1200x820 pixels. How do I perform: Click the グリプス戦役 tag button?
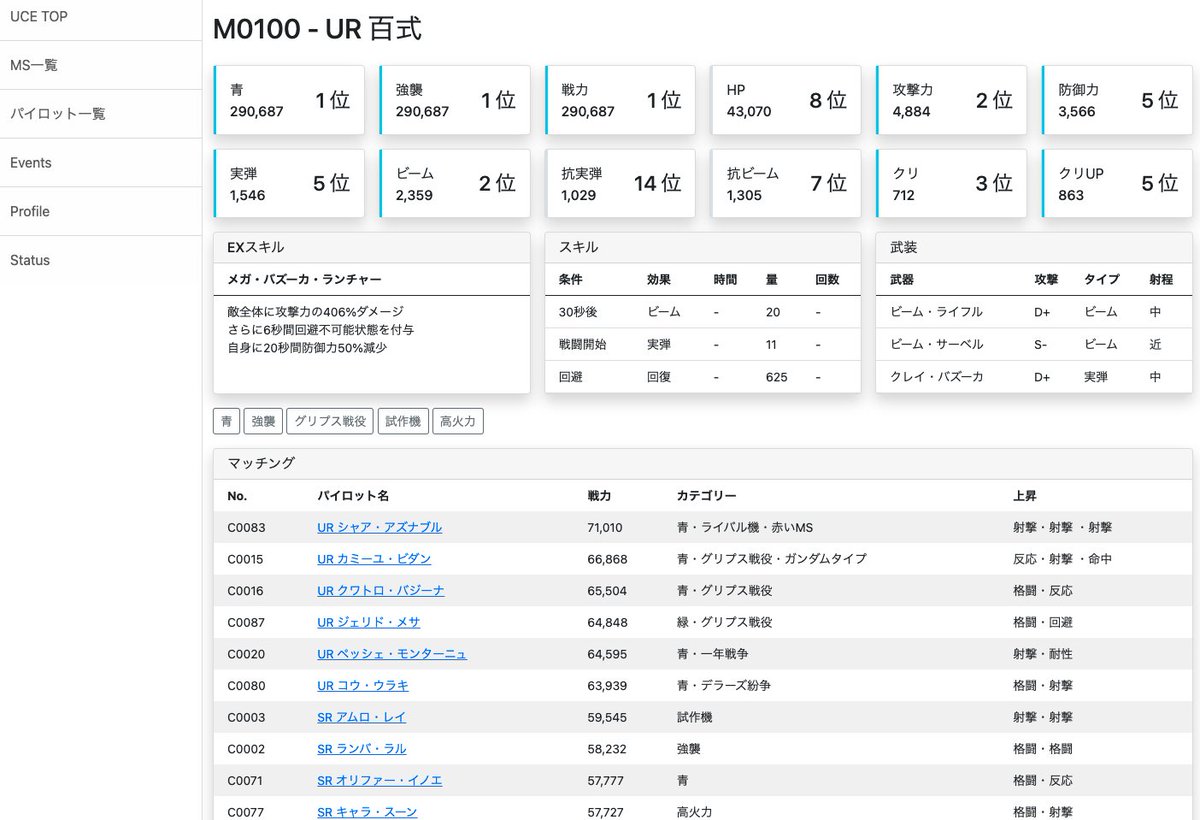[331, 421]
